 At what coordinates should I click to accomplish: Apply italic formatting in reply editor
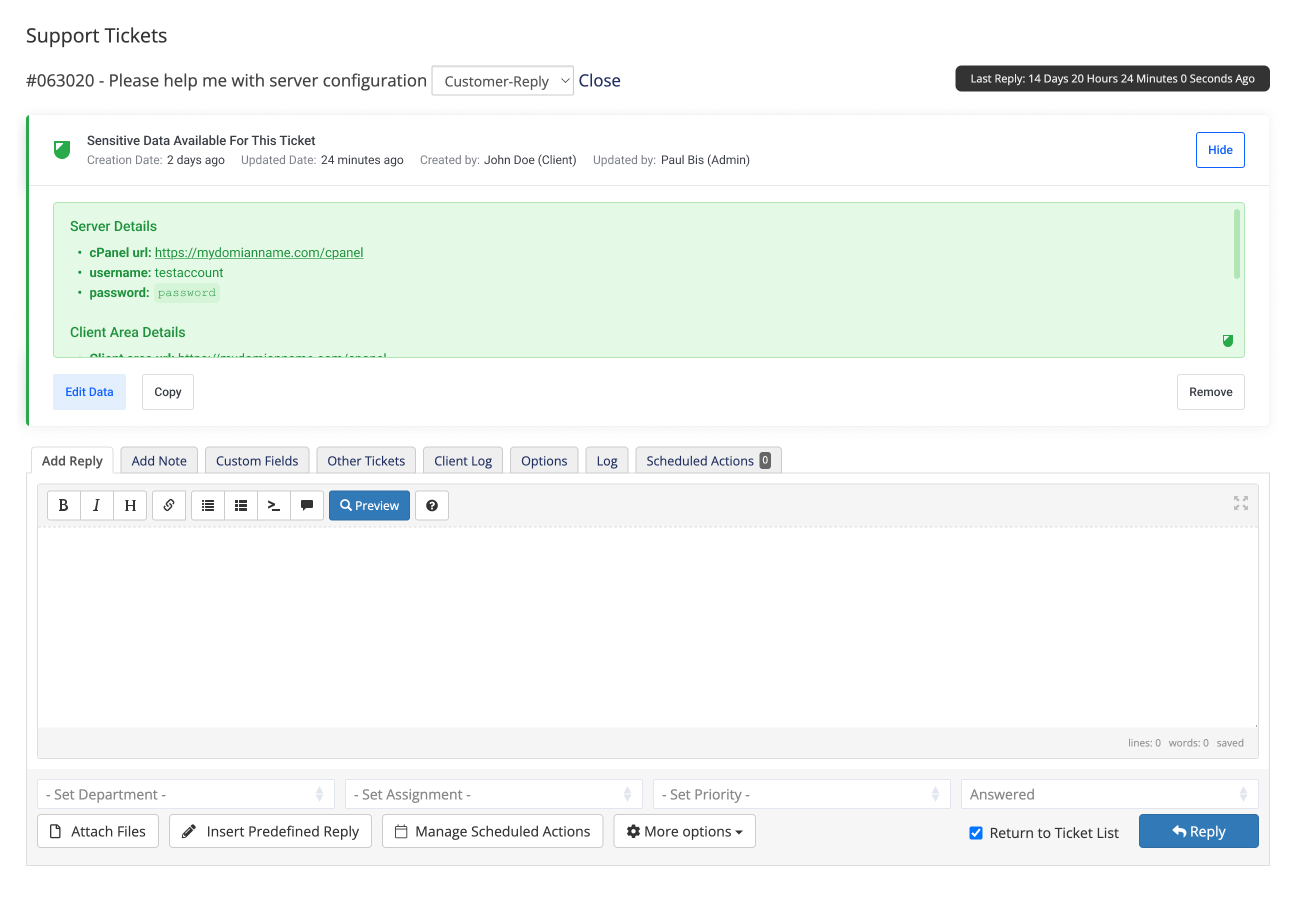97,506
